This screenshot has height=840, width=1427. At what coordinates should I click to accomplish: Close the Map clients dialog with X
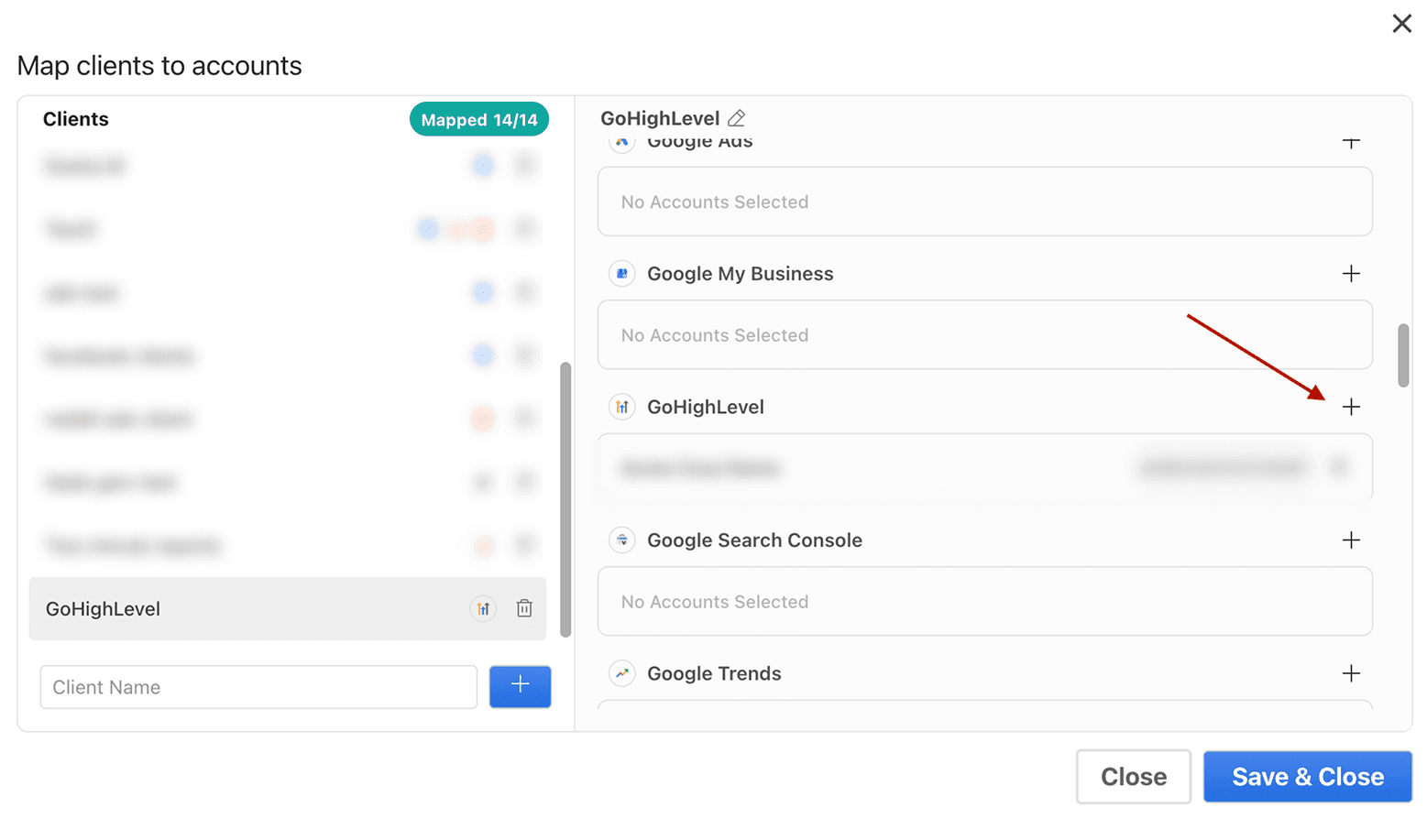pyautogui.click(x=1401, y=24)
